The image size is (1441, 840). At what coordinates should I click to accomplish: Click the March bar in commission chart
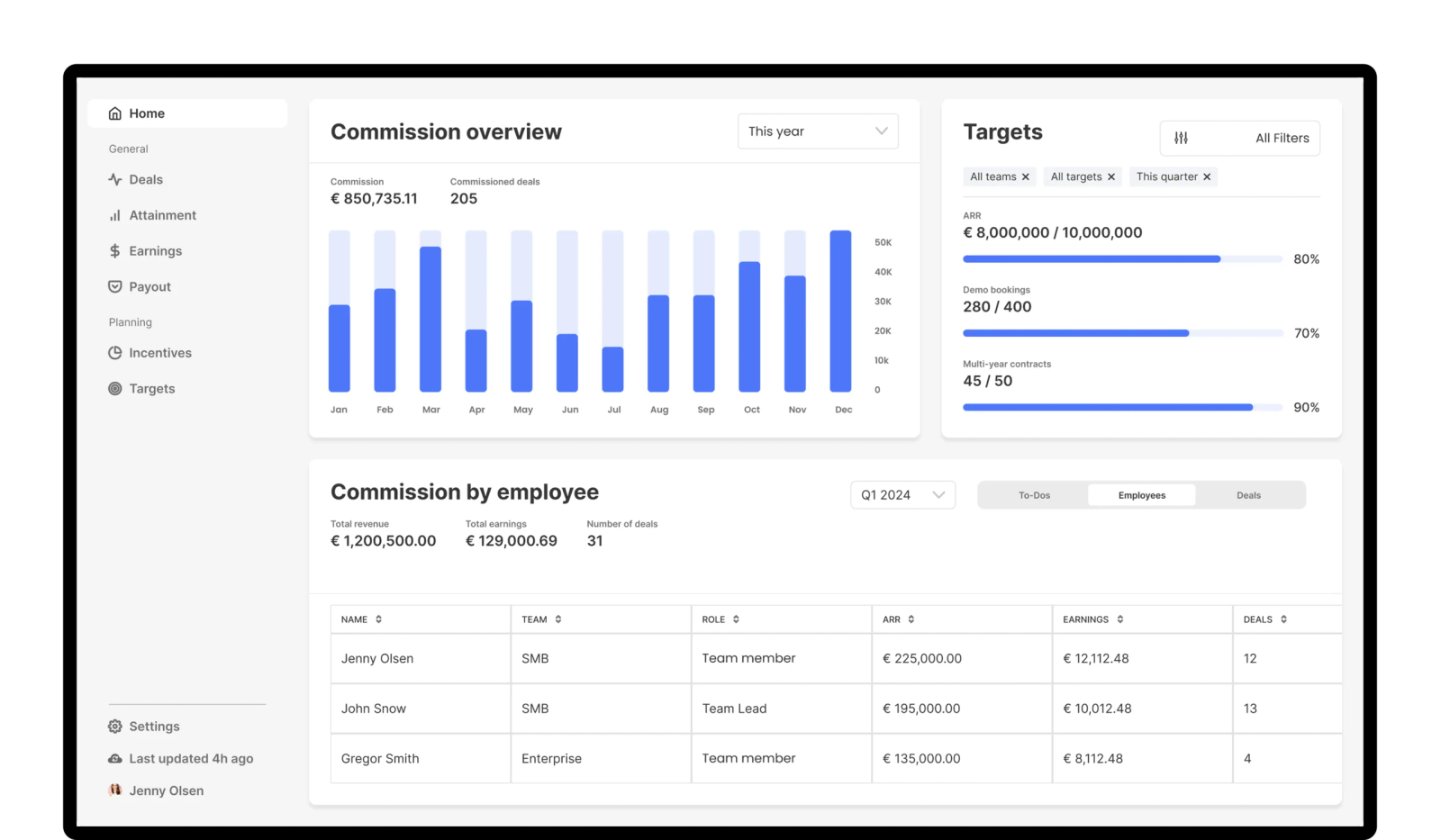click(430, 319)
